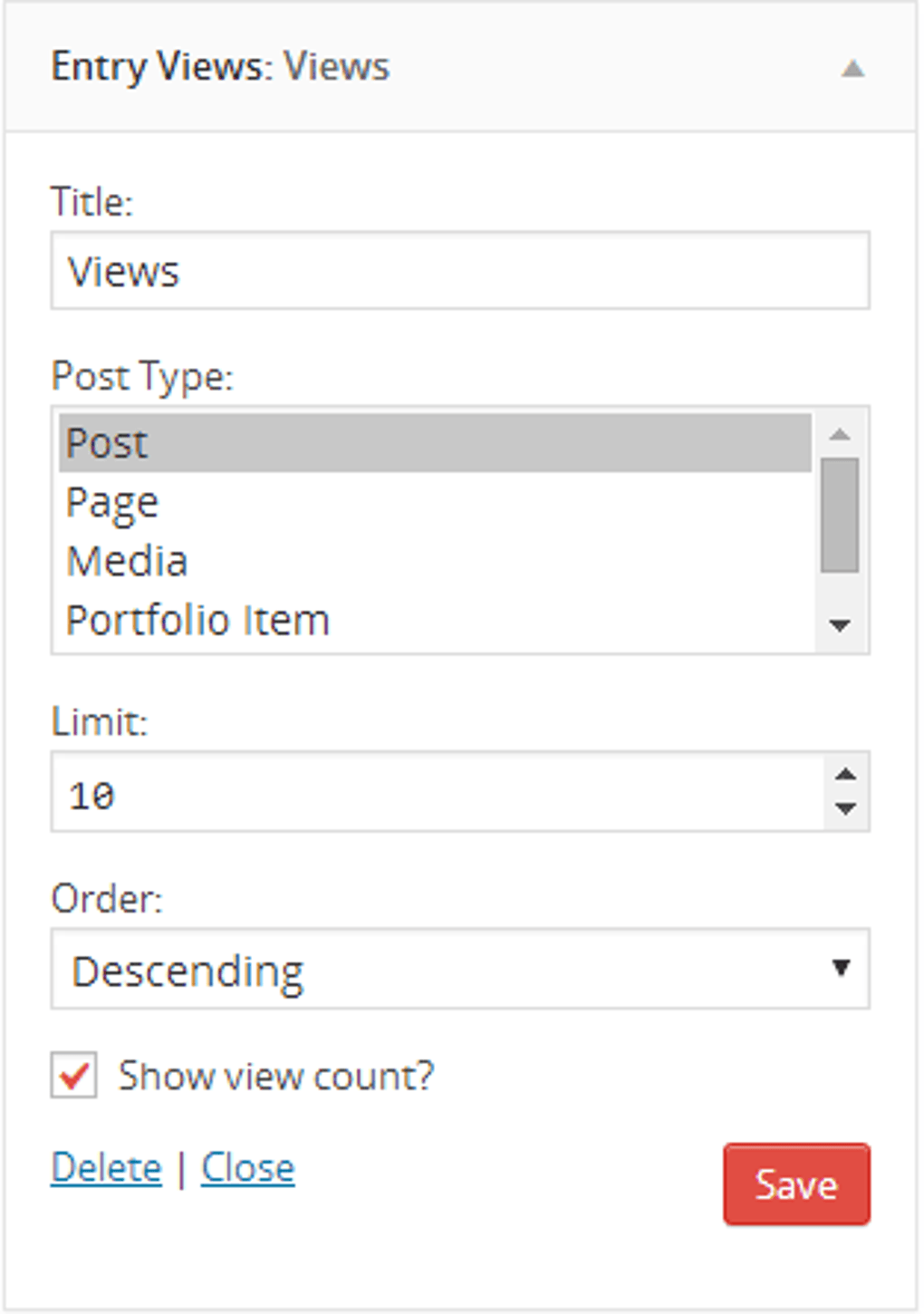
Task: Click the Close link
Action: (247, 1167)
